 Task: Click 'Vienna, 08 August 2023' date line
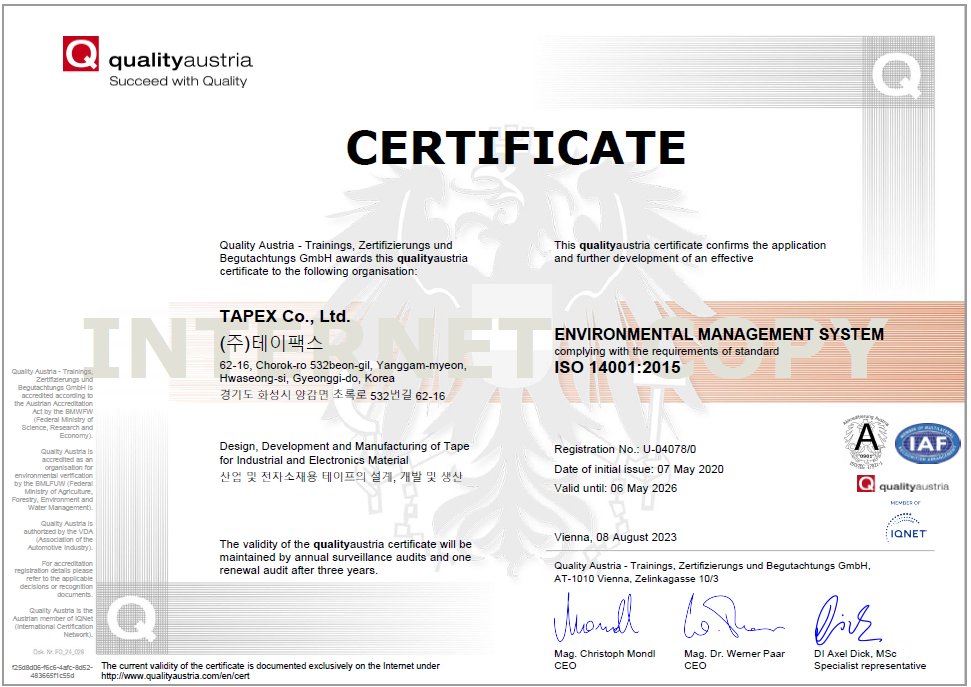click(616, 537)
